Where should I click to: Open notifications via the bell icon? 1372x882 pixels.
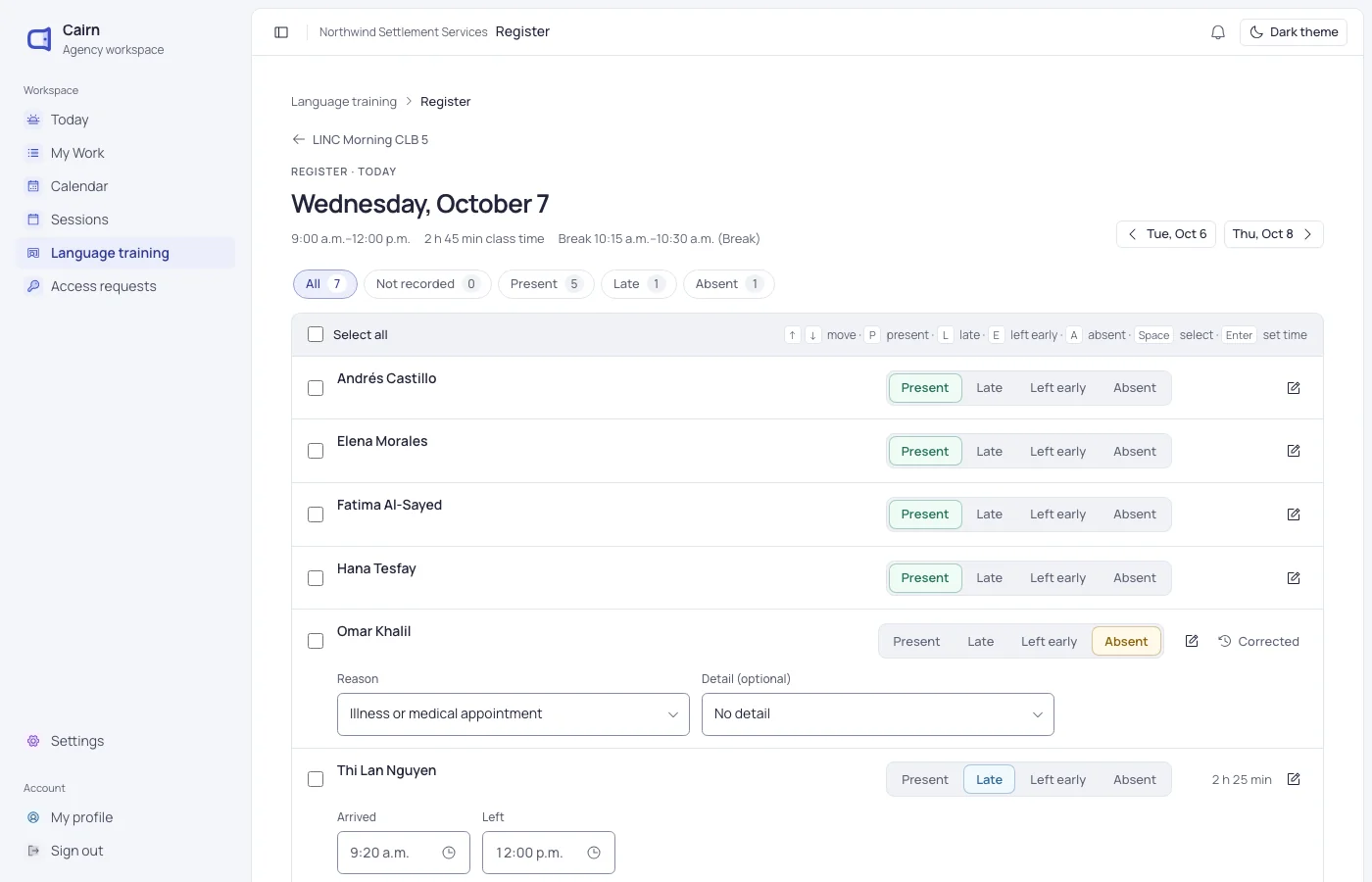pyautogui.click(x=1218, y=32)
